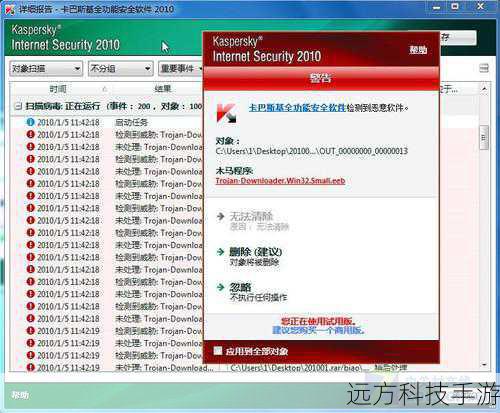Open the Trojan-Downloader.Win32.Small.eeb threat link

280,181
